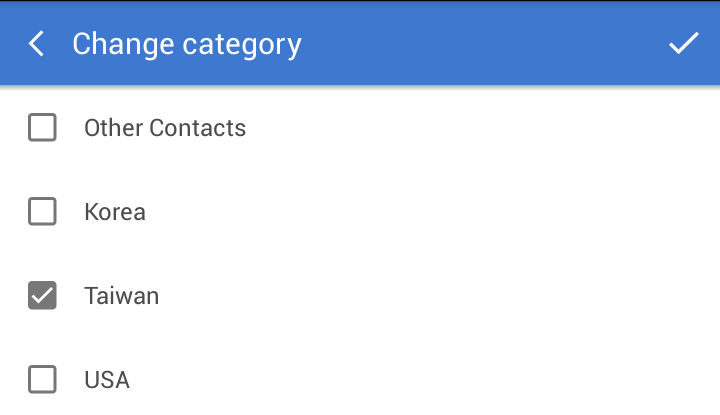Viewport: 720px width, 415px height.
Task: Tick the Other Contacts checkbox
Action: (42, 128)
